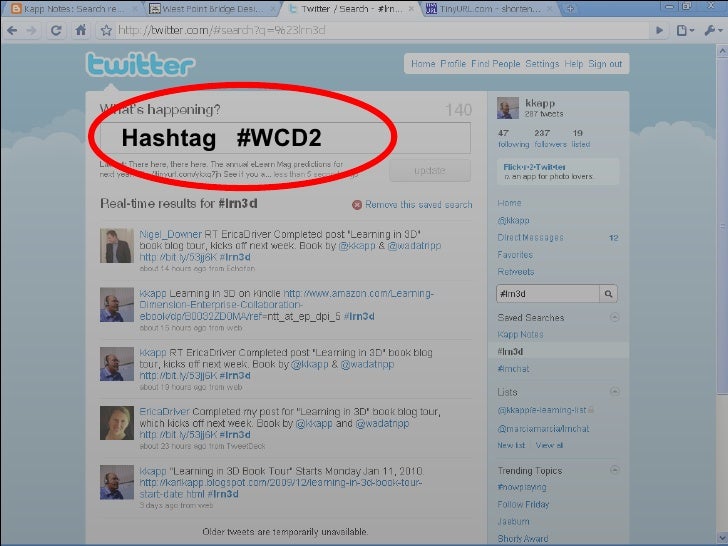Bookmark page with star icon
Image resolution: width=728 pixels, height=546 pixels.
[x=106, y=31]
